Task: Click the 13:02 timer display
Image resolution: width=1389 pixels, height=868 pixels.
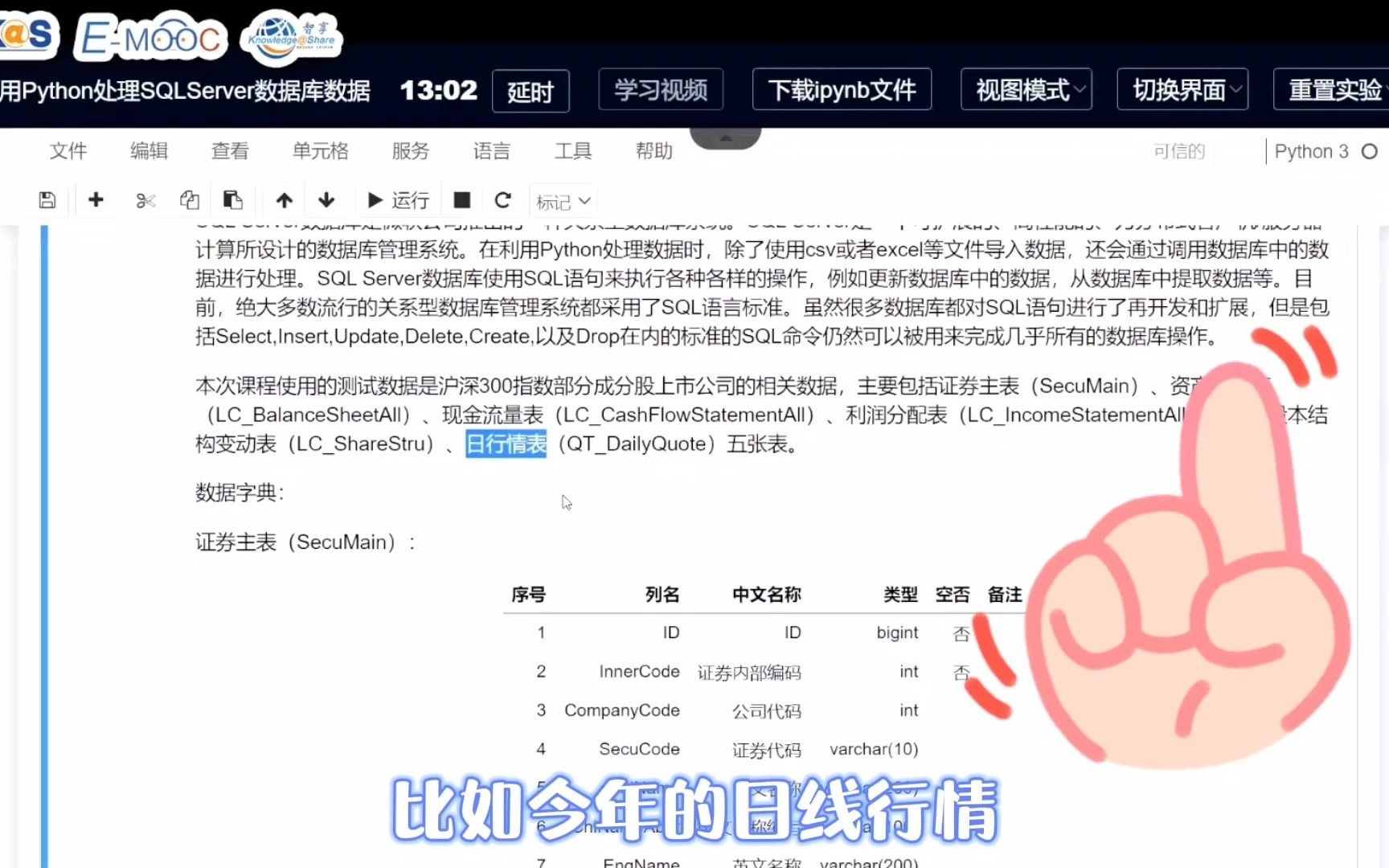Action: [x=439, y=90]
